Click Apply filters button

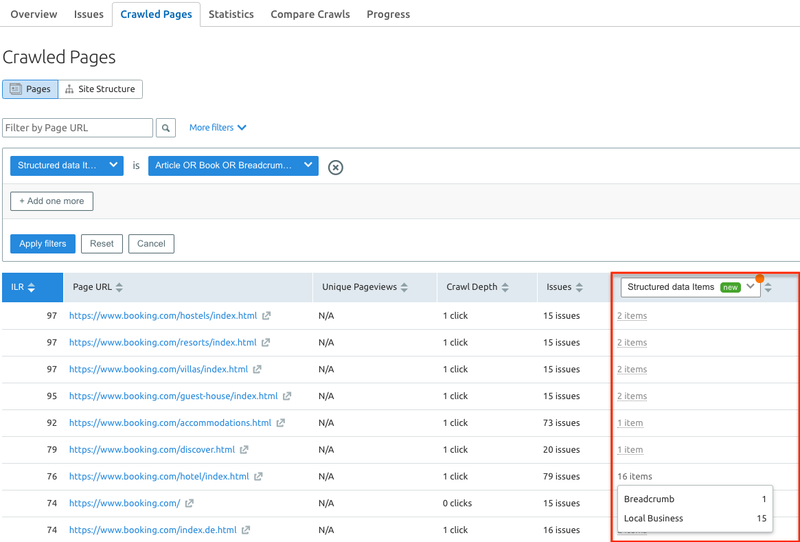click(x=43, y=244)
